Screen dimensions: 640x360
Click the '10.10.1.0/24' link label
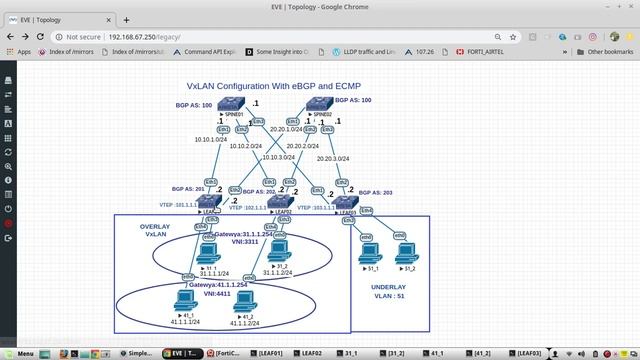[x=211, y=140]
